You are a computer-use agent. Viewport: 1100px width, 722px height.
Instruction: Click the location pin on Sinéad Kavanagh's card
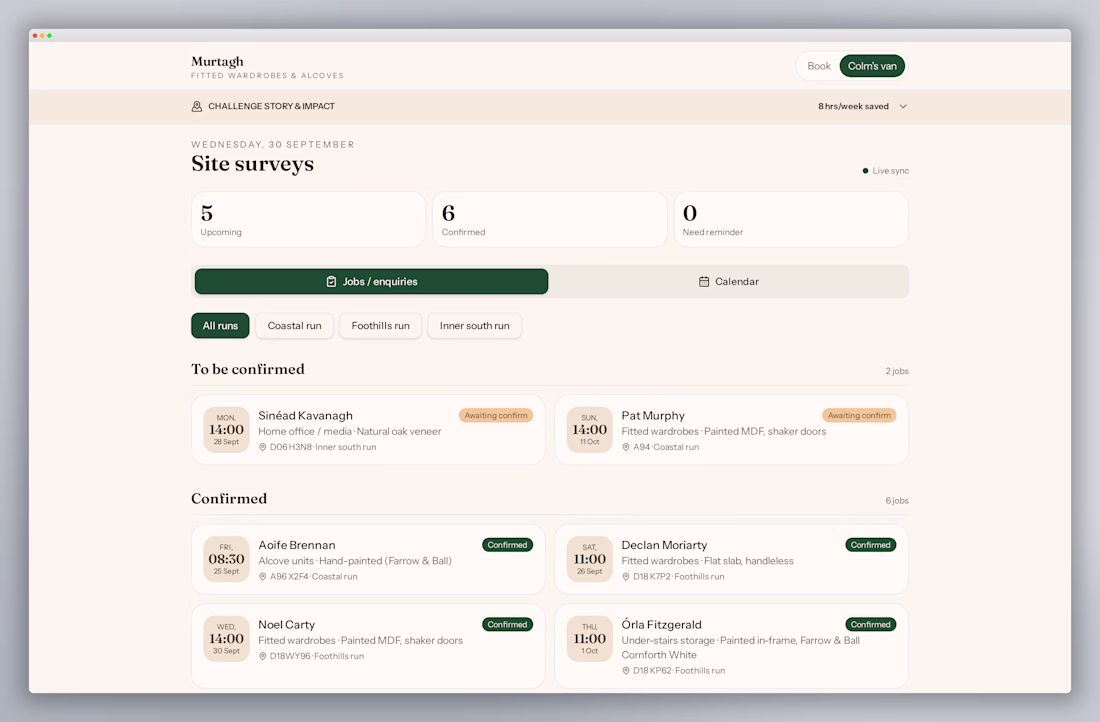pos(262,447)
